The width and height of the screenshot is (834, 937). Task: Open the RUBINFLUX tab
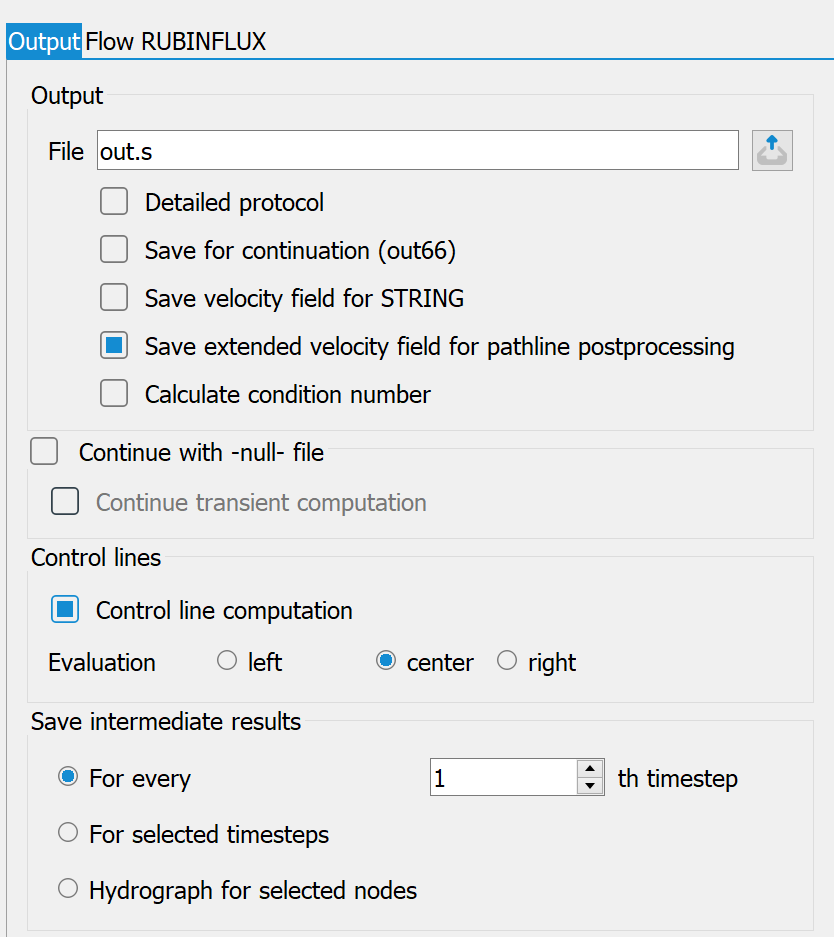pos(203,41)
